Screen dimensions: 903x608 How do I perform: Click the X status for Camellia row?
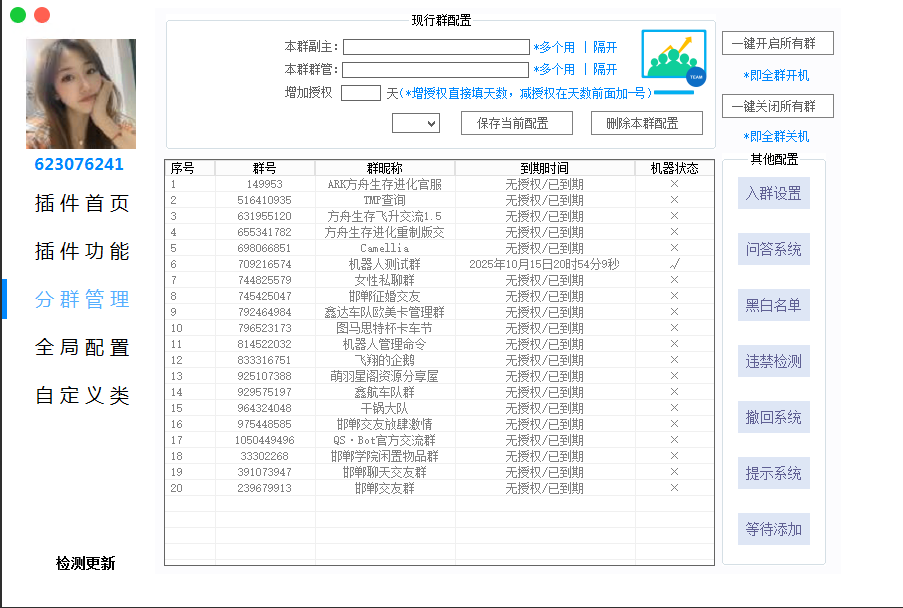[674, 248]
